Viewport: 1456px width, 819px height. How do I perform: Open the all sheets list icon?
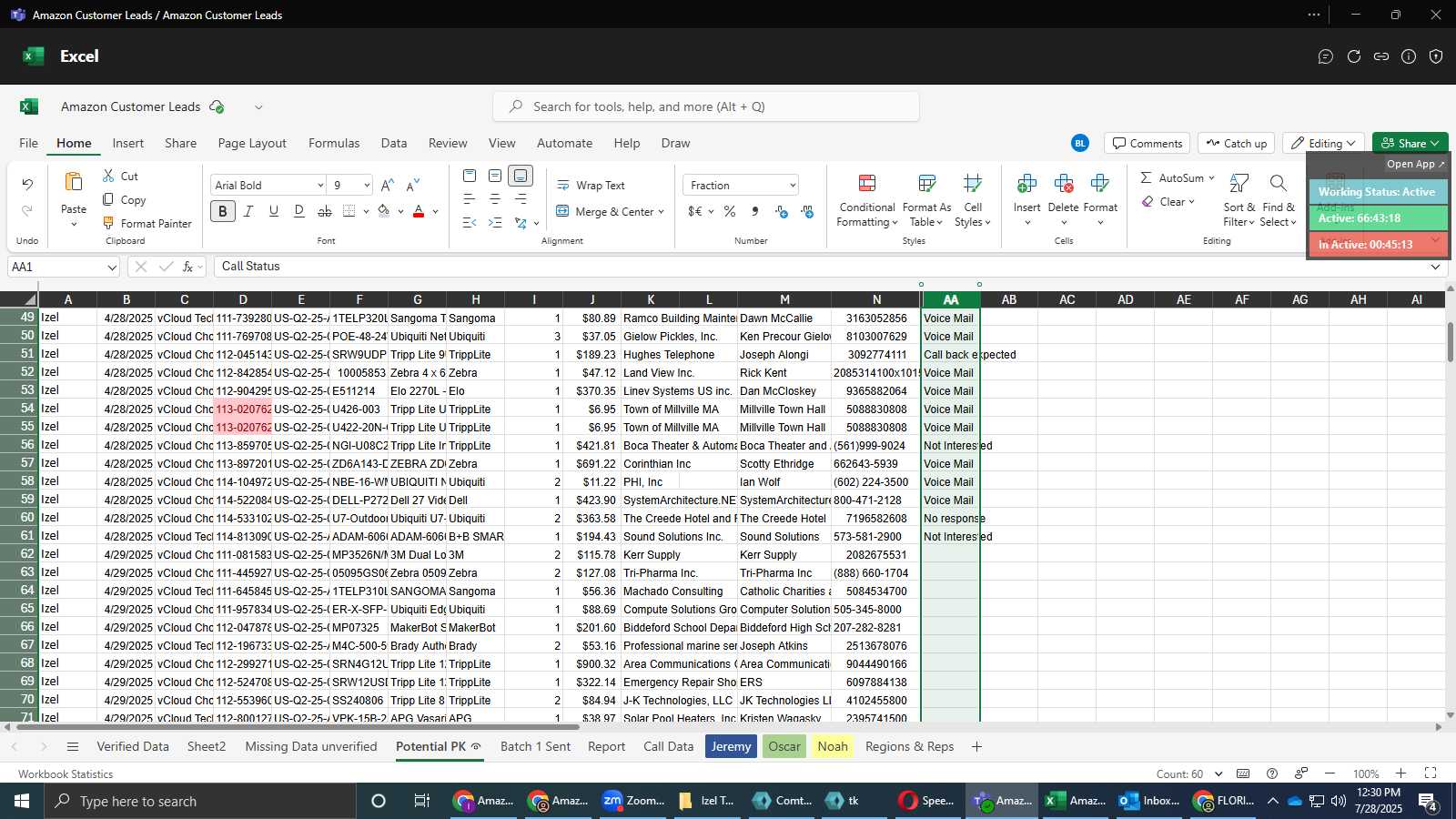pyautogui.click(x=73, y=746)
